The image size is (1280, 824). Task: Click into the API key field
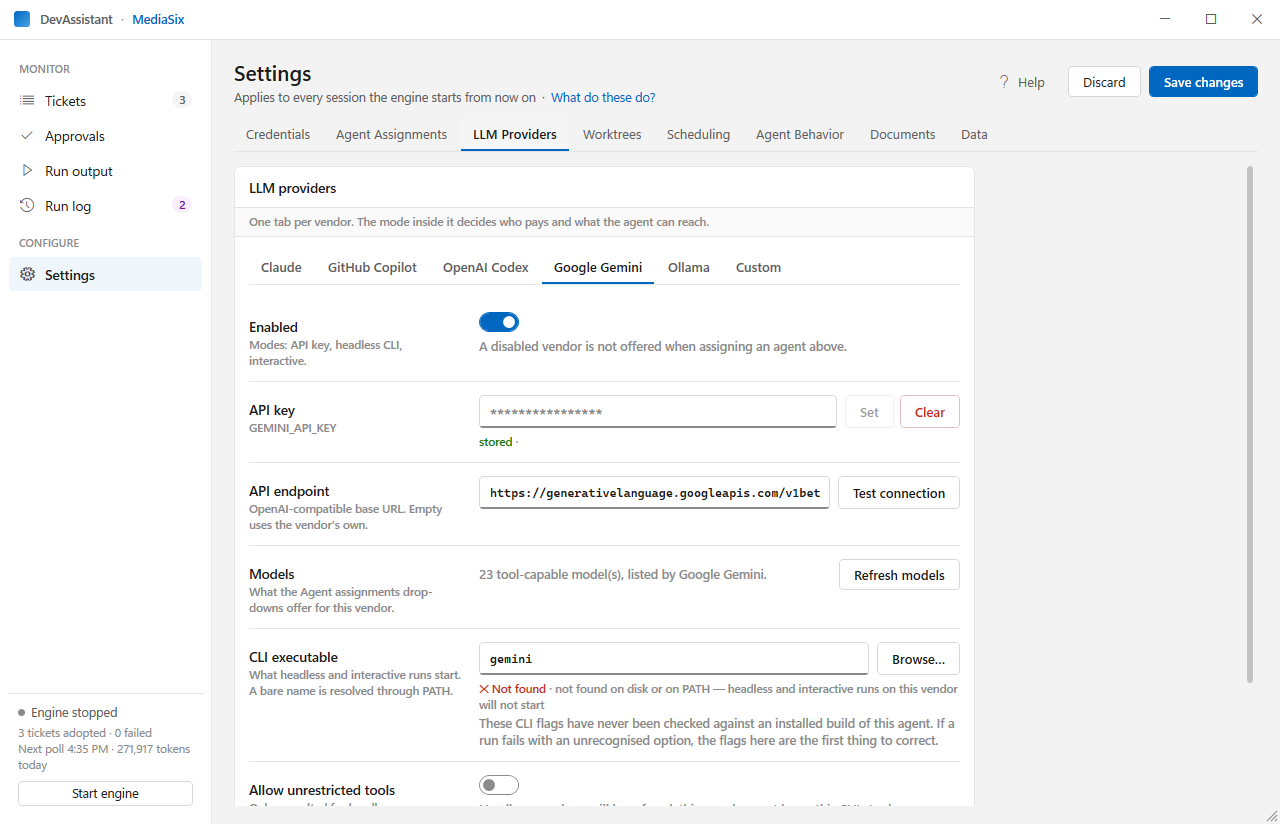point(658,412)
